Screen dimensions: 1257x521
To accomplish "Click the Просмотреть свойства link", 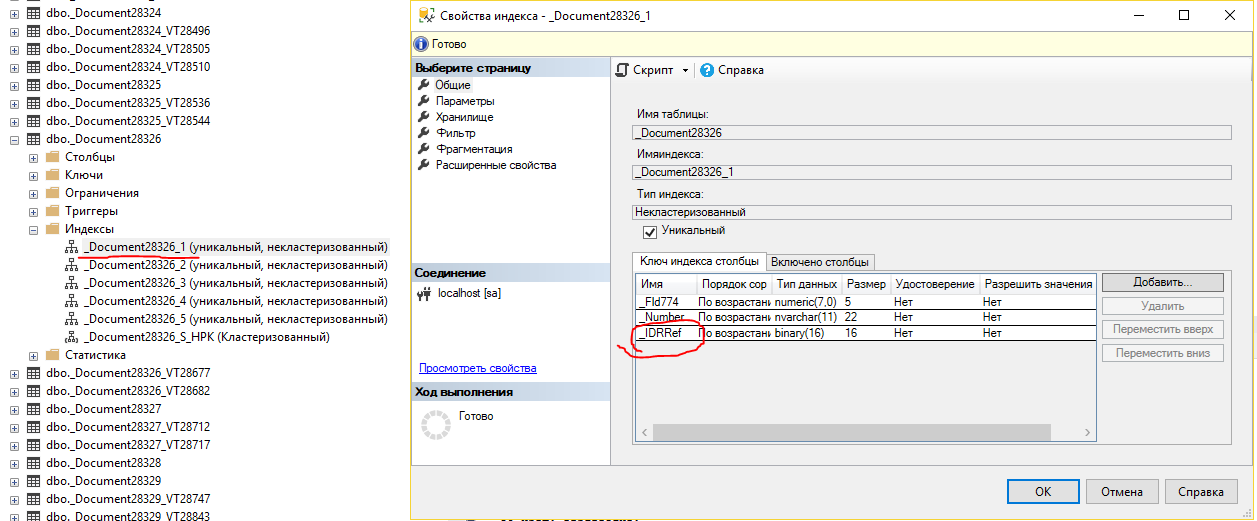I will click(477, 368).
